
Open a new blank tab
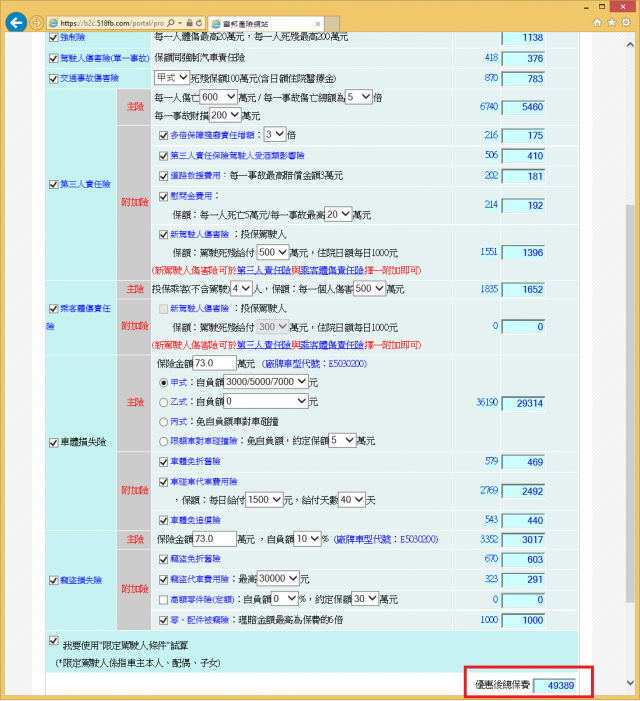pos(332,24)
